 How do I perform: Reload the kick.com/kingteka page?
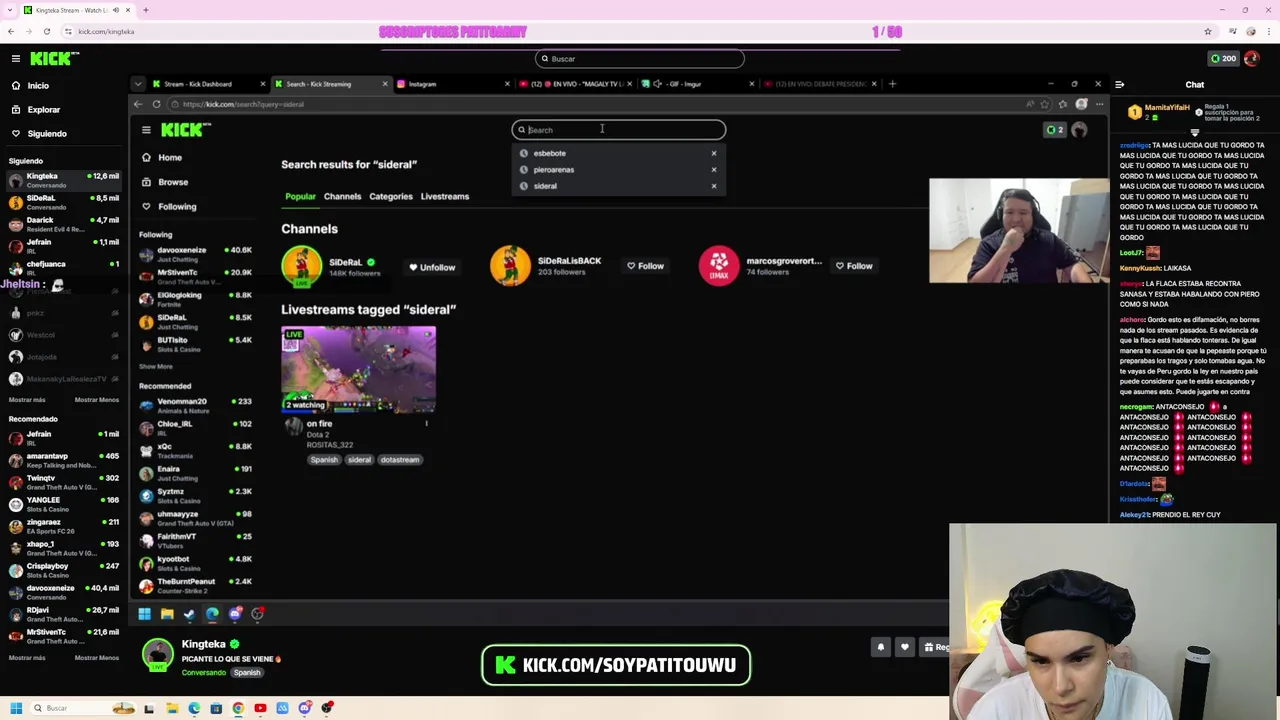[47, 31]
